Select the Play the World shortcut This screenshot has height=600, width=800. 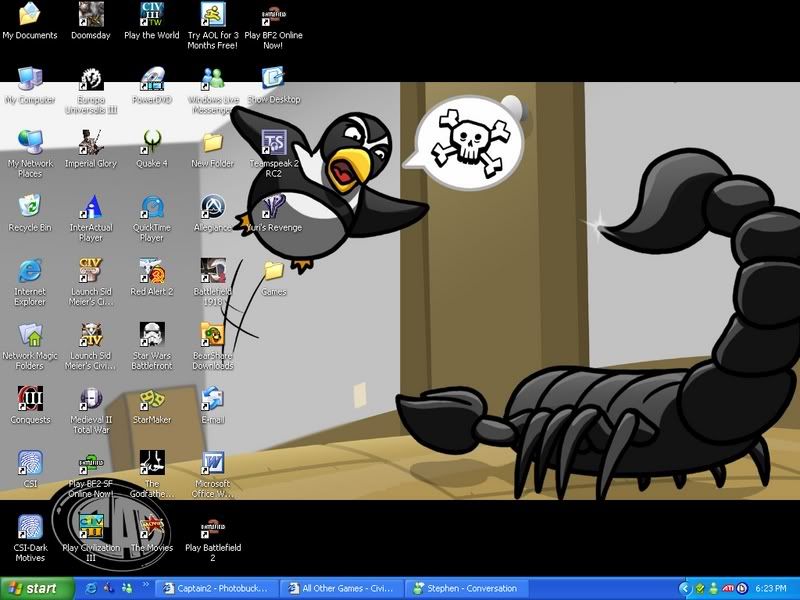tap(152, 21)
